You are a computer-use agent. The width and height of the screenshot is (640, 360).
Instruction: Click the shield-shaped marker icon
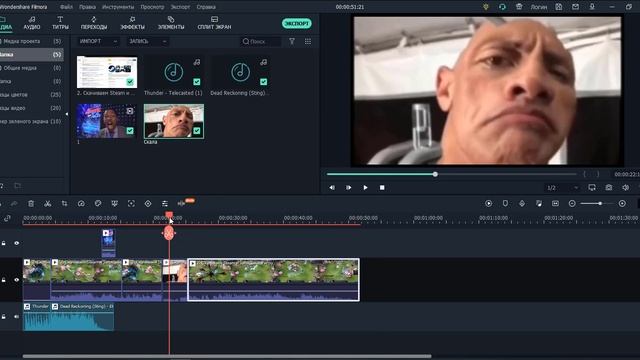tap(505, 203)
